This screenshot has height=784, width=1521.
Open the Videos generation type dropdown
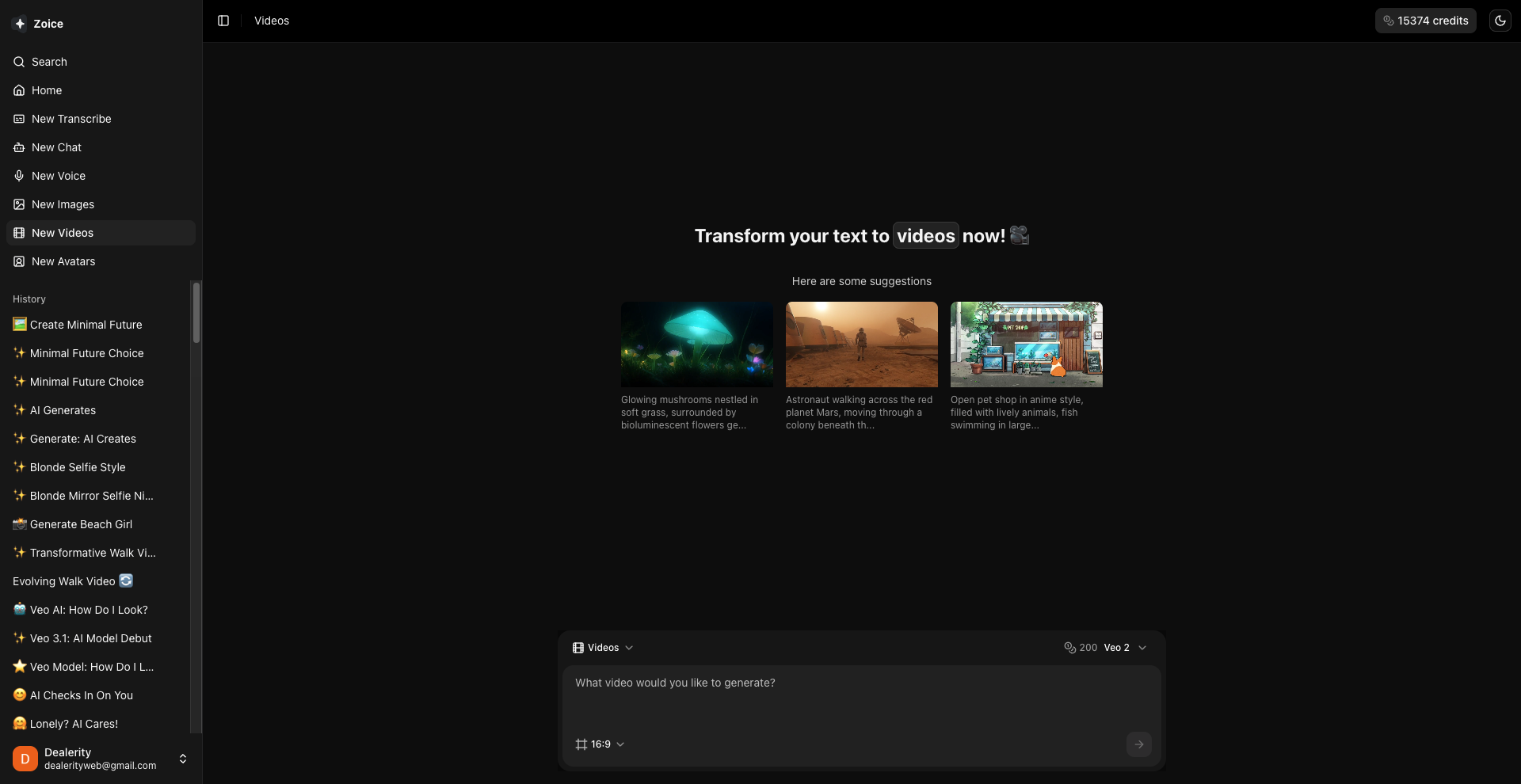coord(603,647)
